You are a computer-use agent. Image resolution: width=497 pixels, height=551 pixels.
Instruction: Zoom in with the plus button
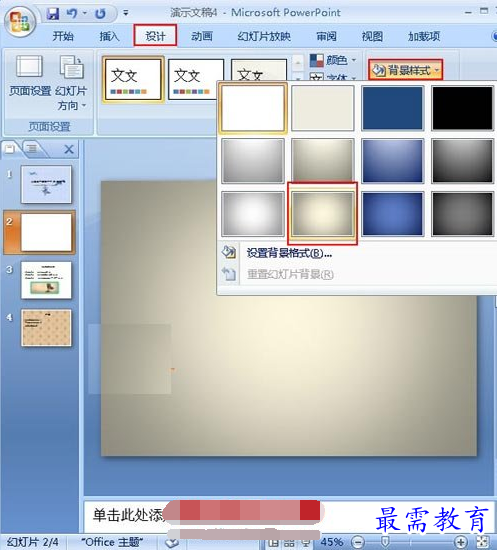coord(460,542)
